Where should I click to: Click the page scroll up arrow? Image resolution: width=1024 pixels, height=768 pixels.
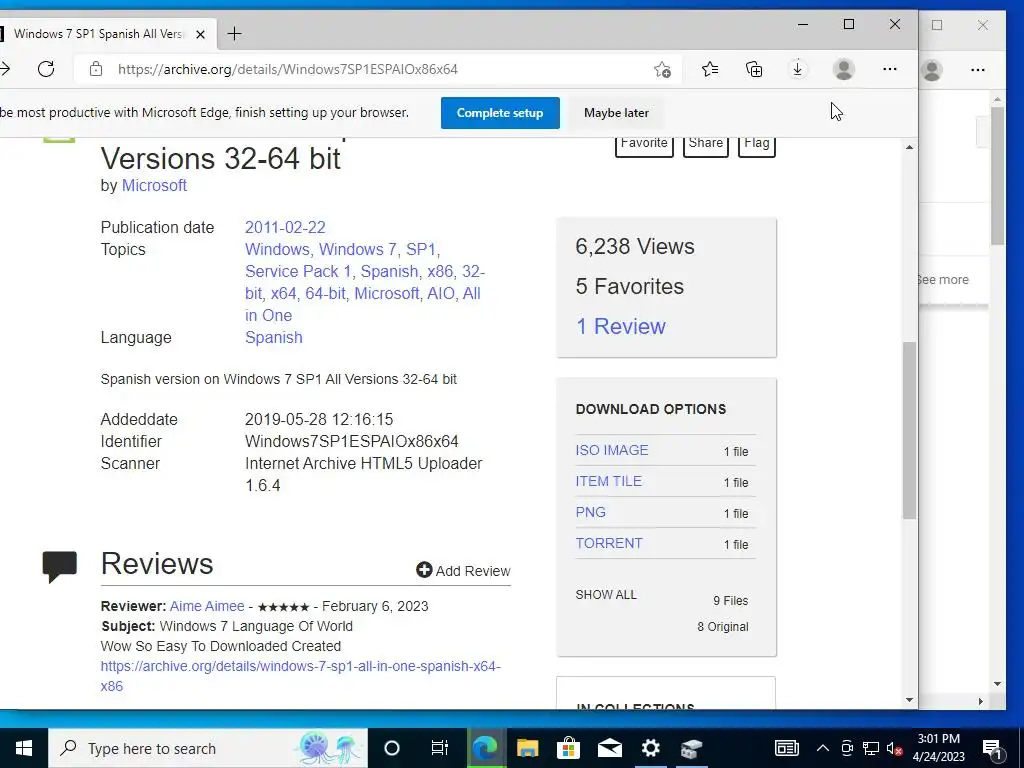pos(910,148)
